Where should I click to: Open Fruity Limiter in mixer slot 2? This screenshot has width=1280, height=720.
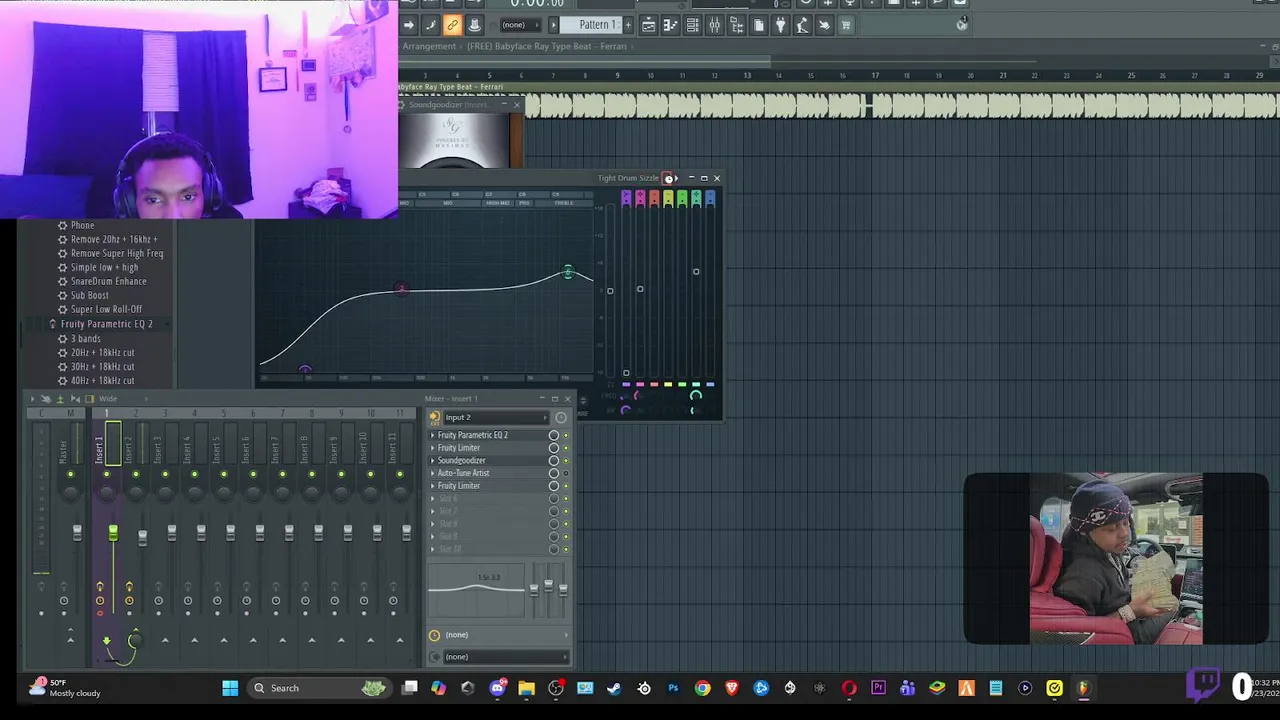459,448
